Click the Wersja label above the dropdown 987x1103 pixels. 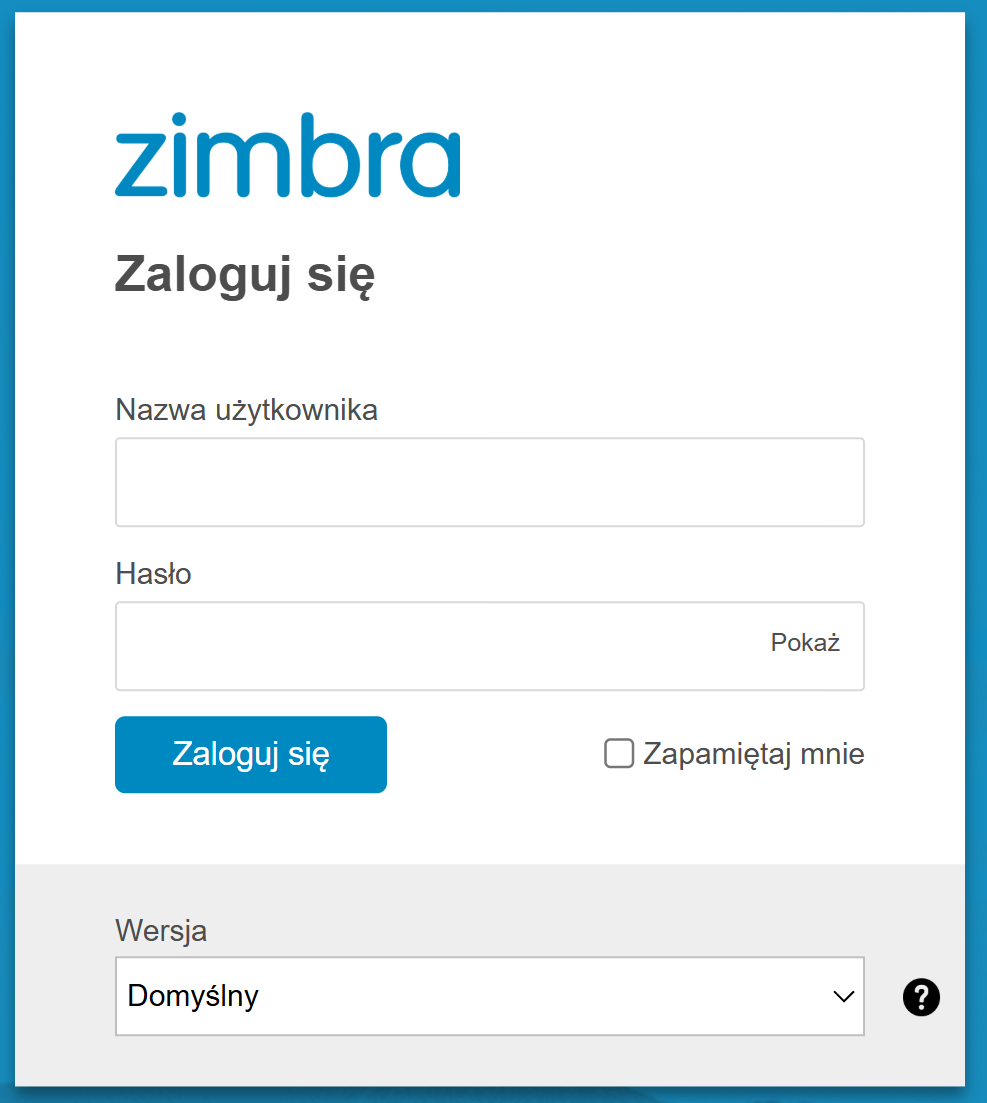point(161,931)
